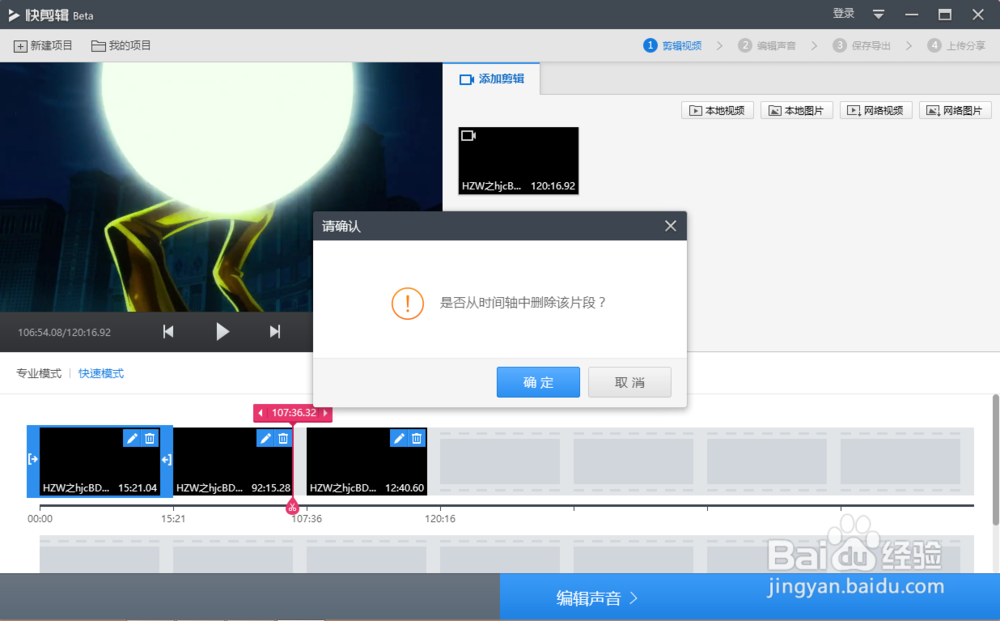Select the 92:15.28 clip on timeline
Viewport: 1000px width, 621px height.
coord(233,462)
